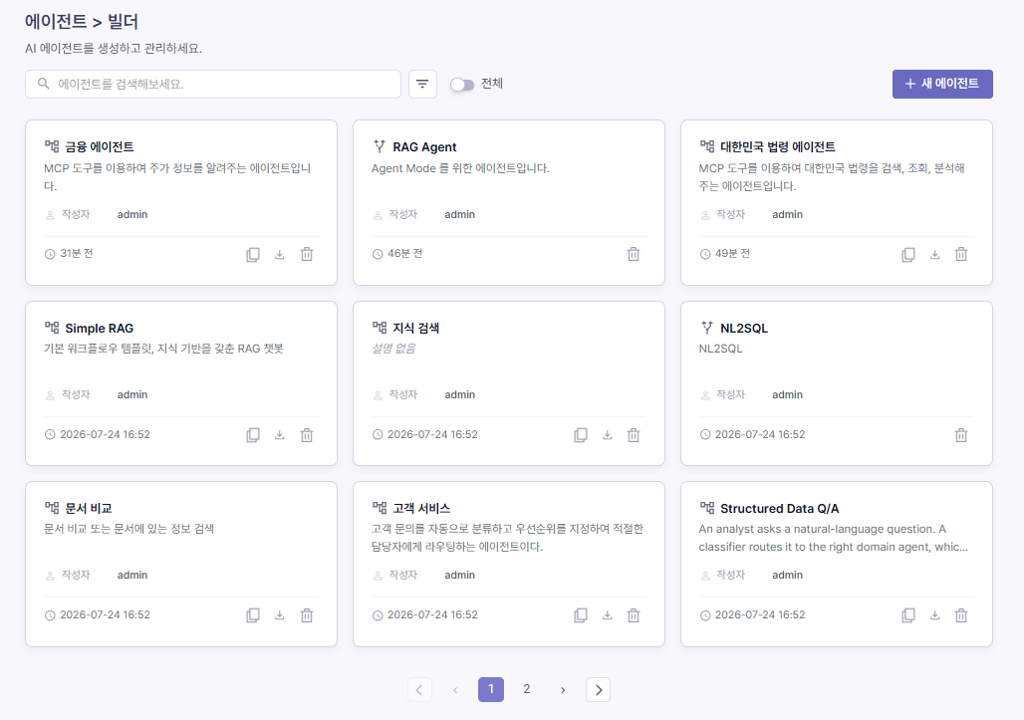Open the 지식 검색 card title

[416, 328]
